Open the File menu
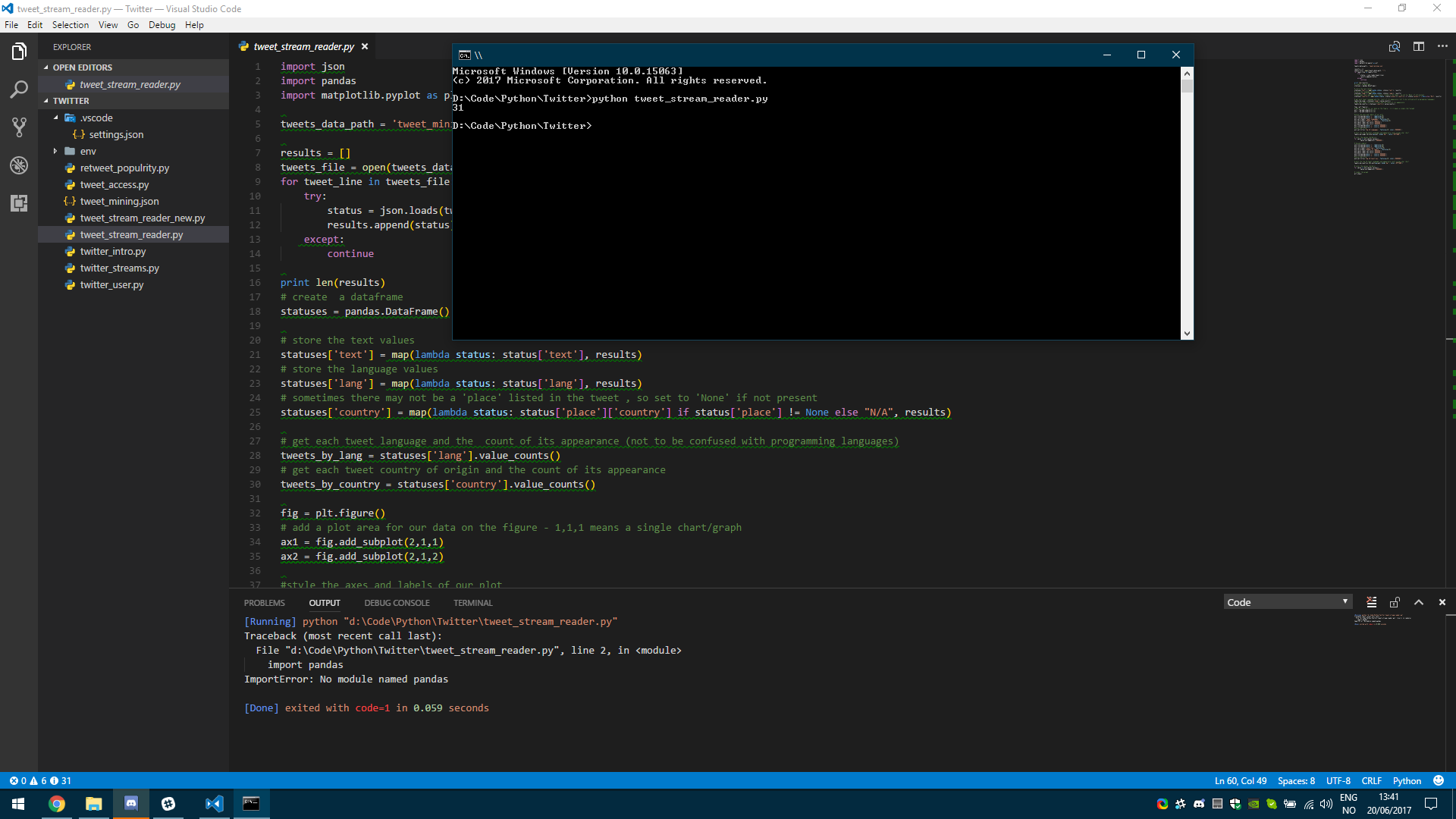 click(x=11, y=25)
